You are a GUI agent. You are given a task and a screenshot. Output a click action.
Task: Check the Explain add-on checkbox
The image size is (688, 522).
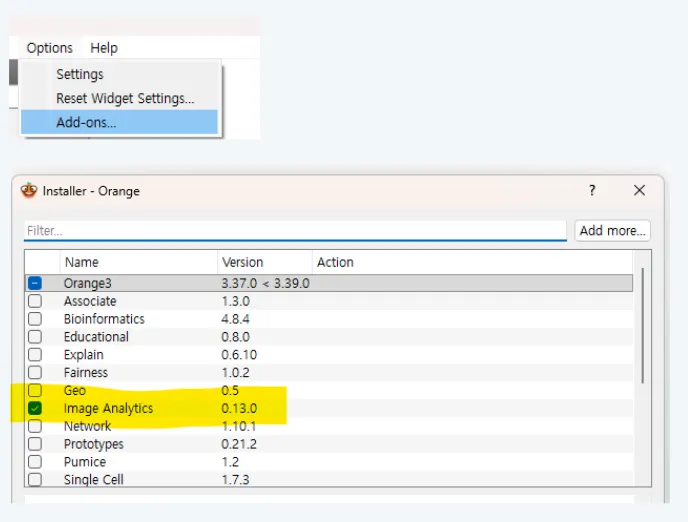pos(35,355)
